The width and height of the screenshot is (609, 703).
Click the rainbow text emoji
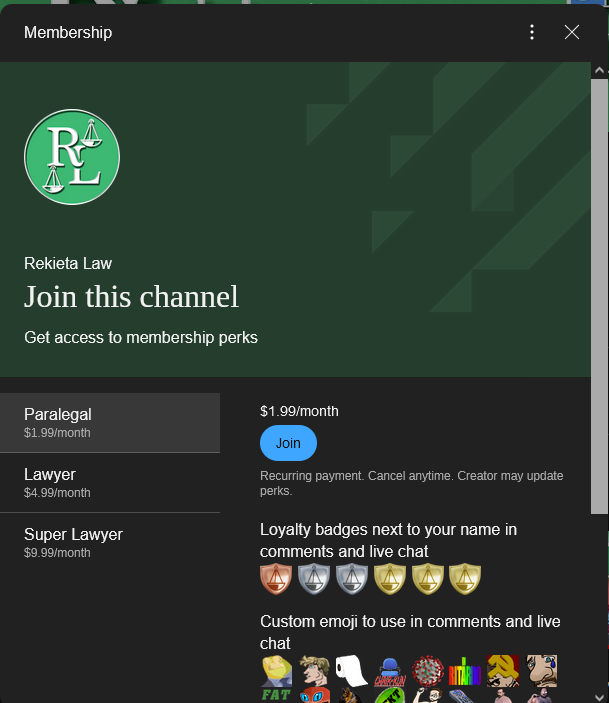coord(465,671)
